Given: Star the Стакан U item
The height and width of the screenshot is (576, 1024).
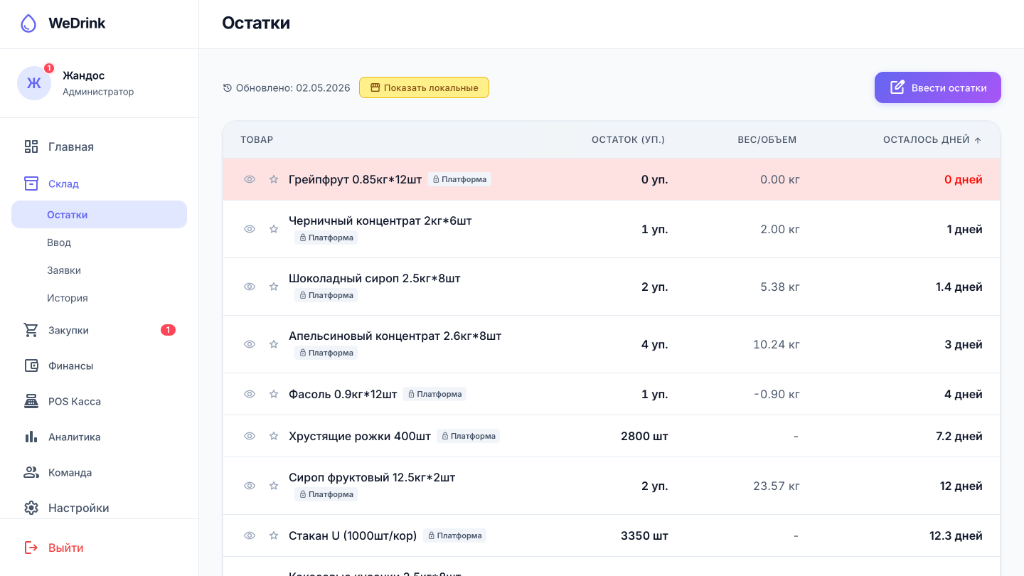Looking at the screenshot, I should coord(274,536).
